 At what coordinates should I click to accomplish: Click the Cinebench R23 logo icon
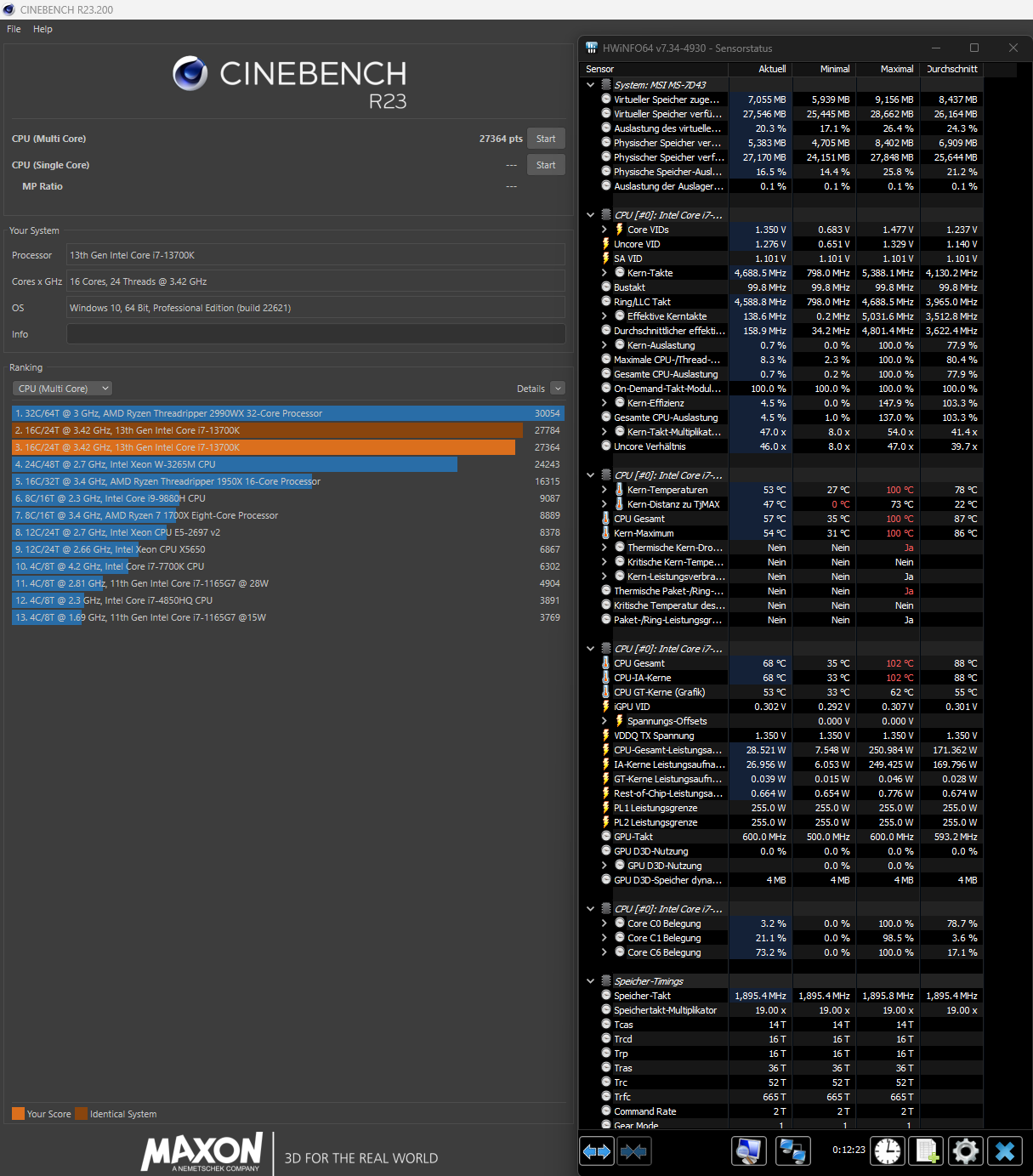tap(190, 75)
